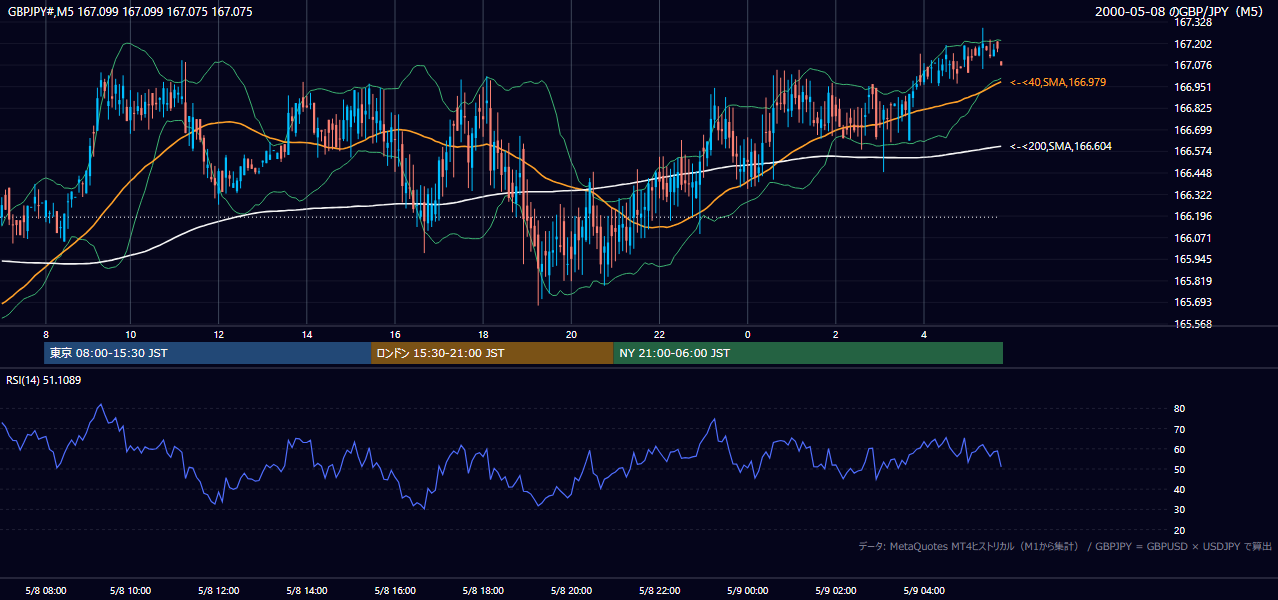This screenshot has width=1278, height=600.
Task: Click price axis value 166.699
Action: 1193,130
